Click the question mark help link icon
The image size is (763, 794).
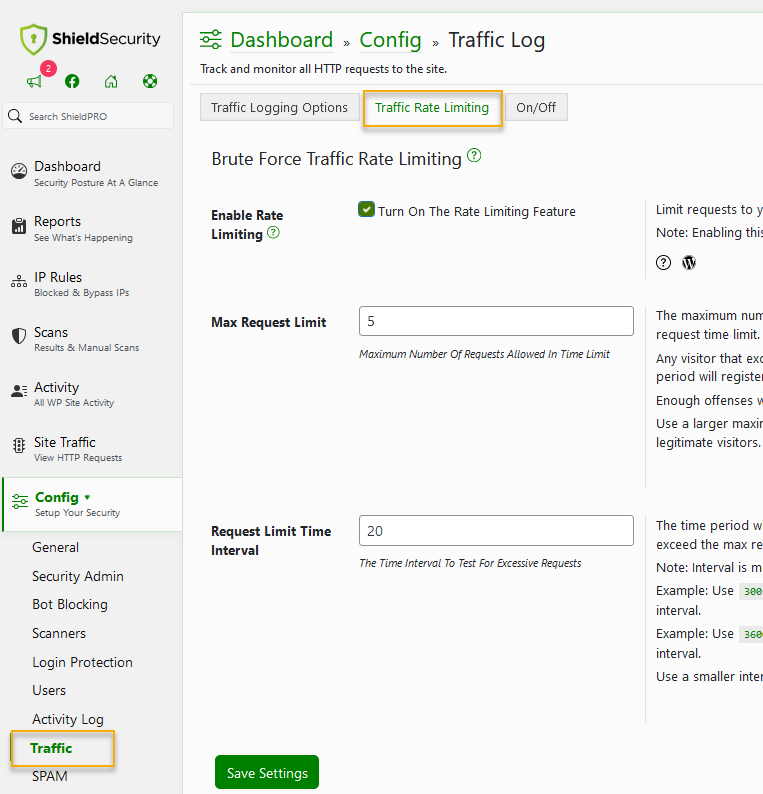coord(663,262)
